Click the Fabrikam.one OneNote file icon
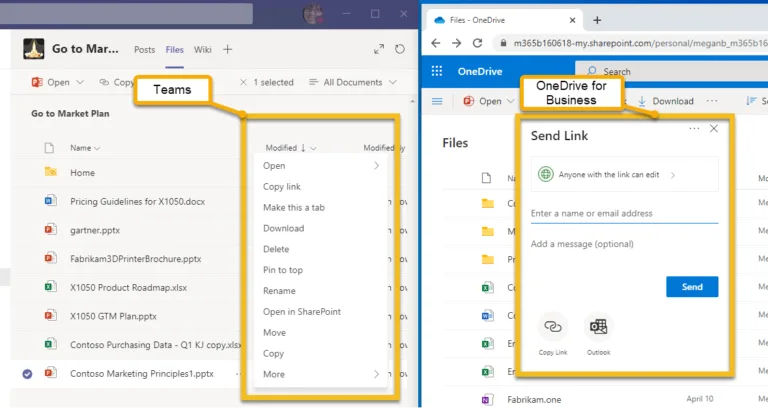Screen dimensions: 768x408 coord(486,400)
